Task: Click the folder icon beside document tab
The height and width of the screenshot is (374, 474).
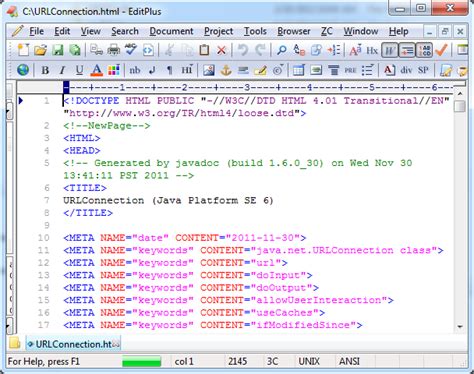Action: pos(14,343)
